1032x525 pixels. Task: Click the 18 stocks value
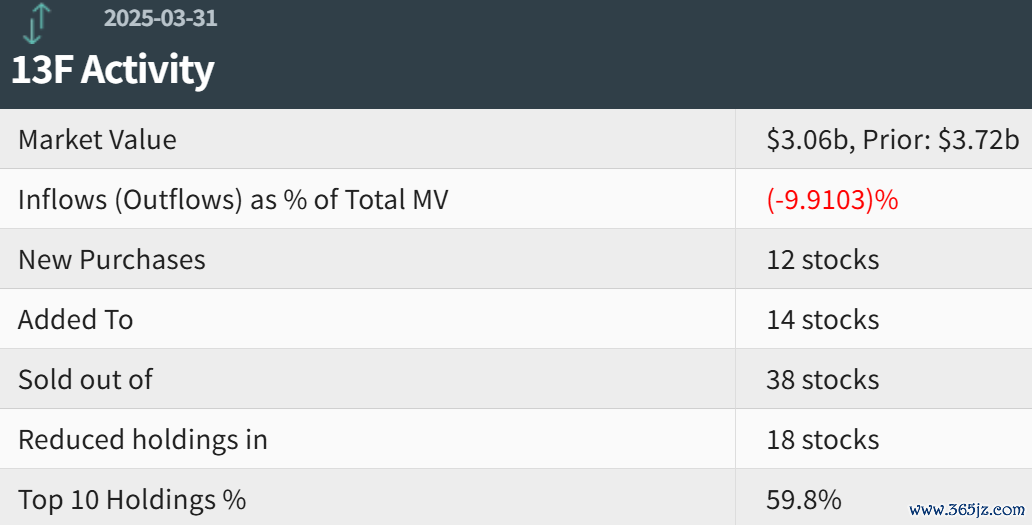[823, 440]
